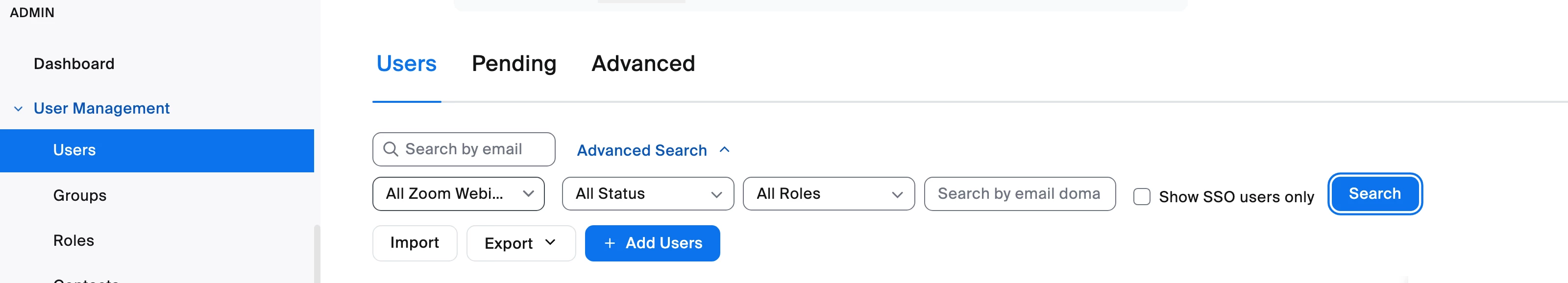Click the Import button
The height and width of the screenshot is (283, 1568).
coord(414,243)
